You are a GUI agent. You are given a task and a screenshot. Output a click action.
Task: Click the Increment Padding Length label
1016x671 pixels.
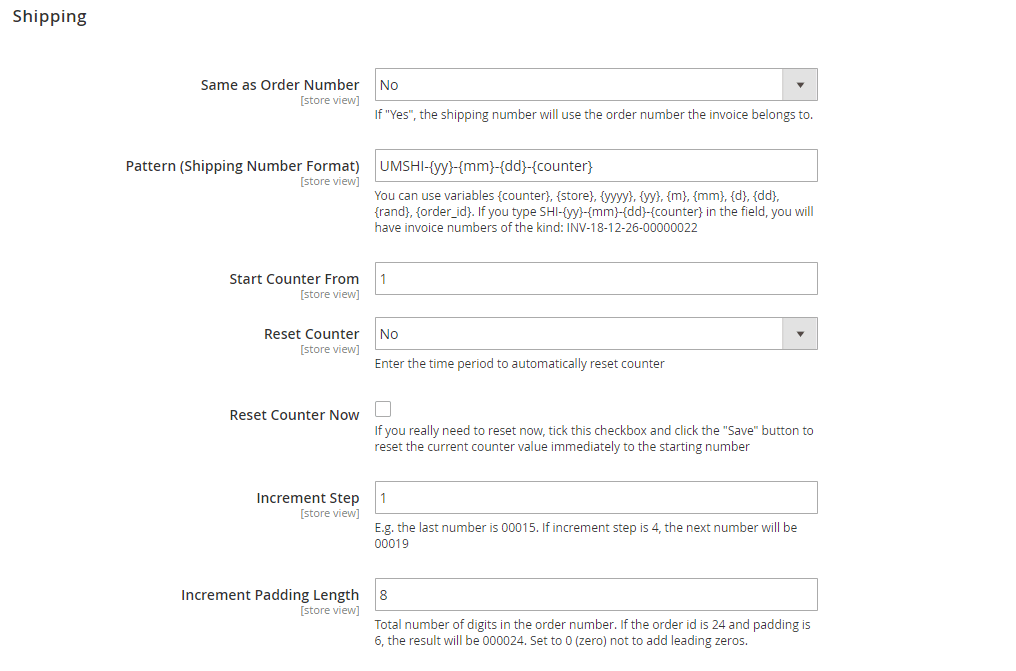270,595
